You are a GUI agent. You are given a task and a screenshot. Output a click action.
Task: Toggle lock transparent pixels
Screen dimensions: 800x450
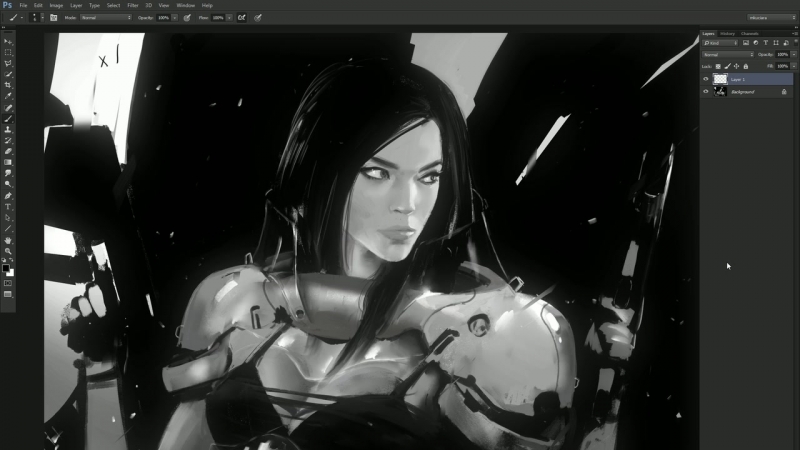[718, 66]
